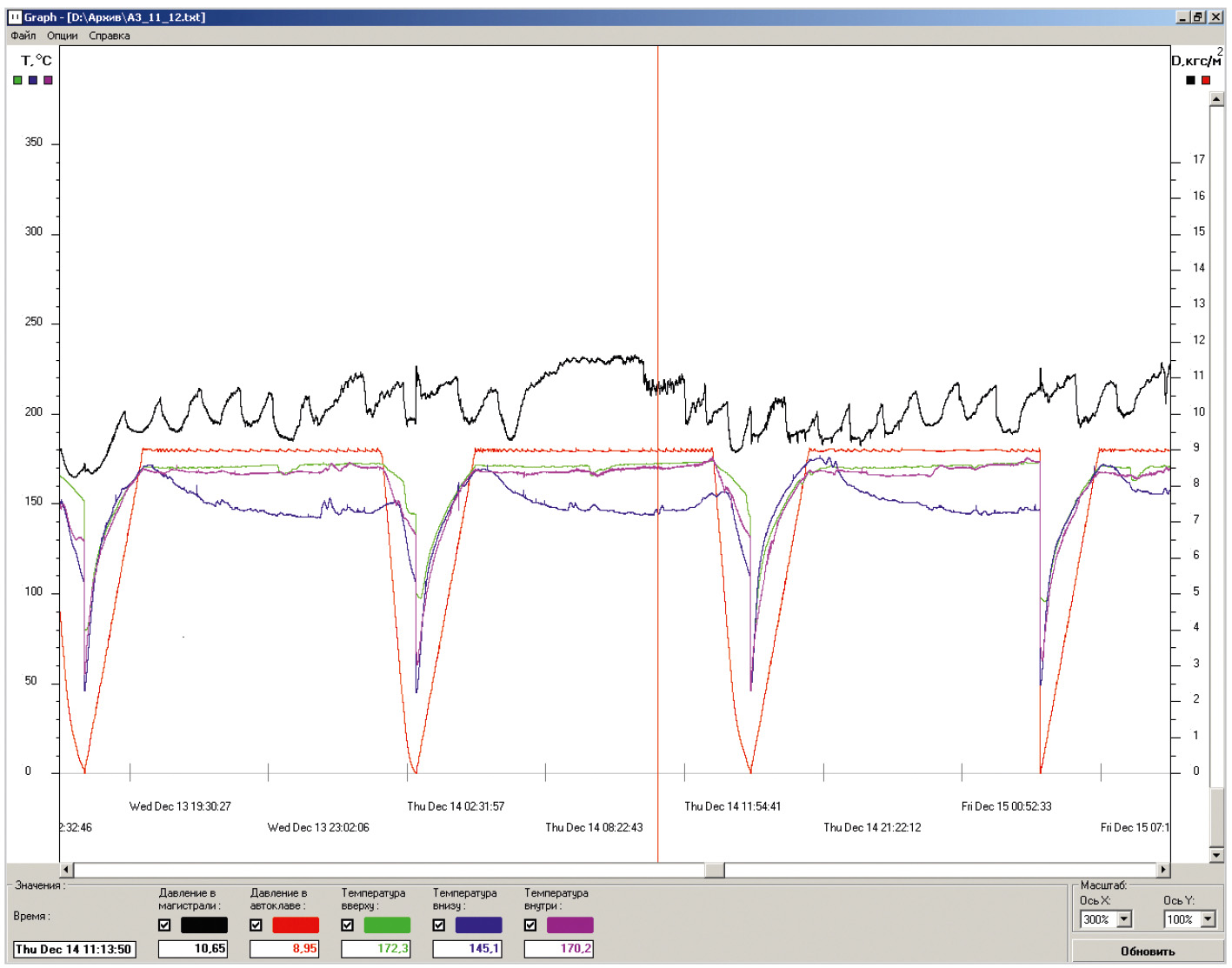Open the Ось X scale dropdown

point(1124,919)
